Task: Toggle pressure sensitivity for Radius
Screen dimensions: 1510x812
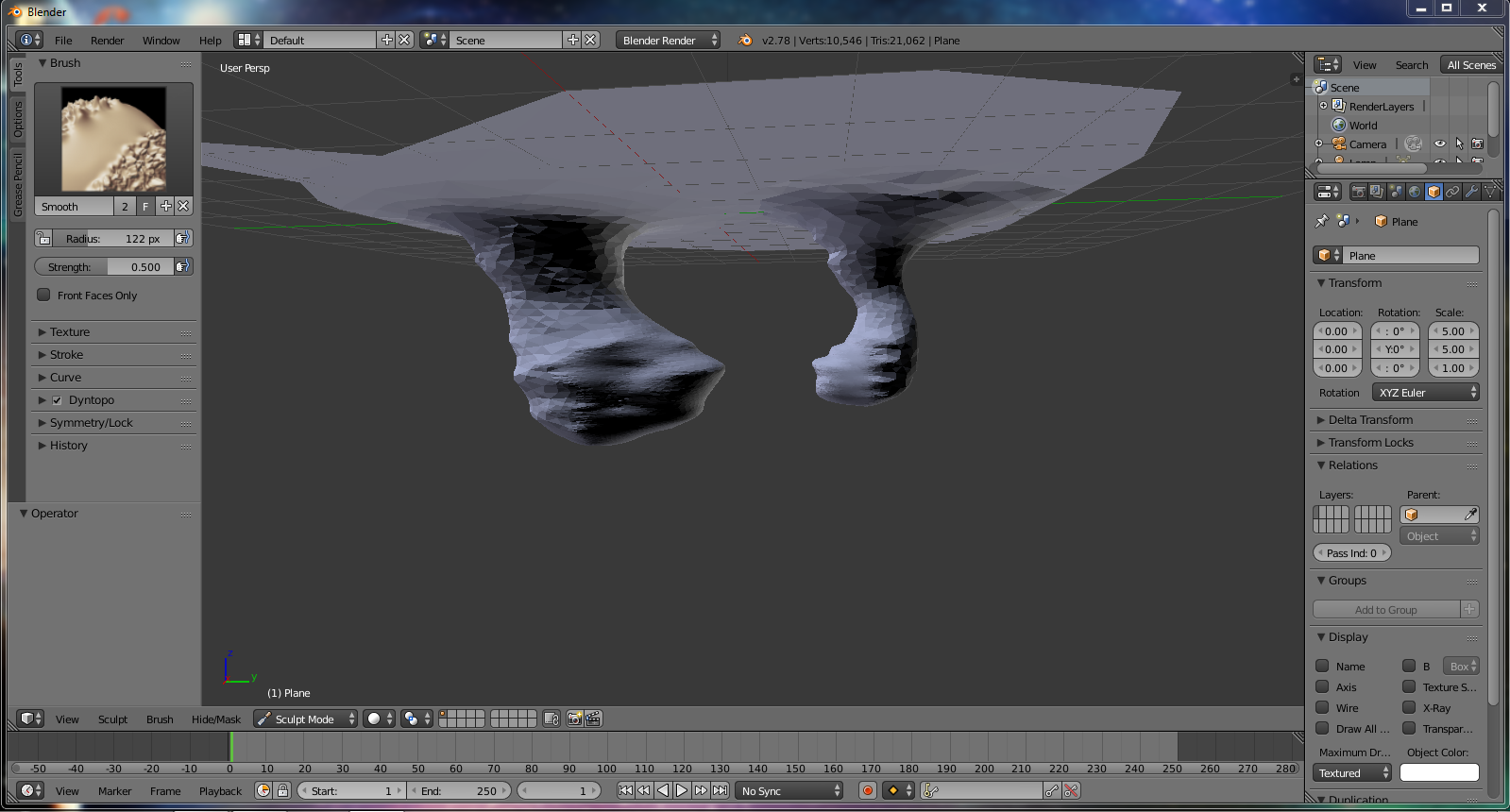Action: point(183,238)
